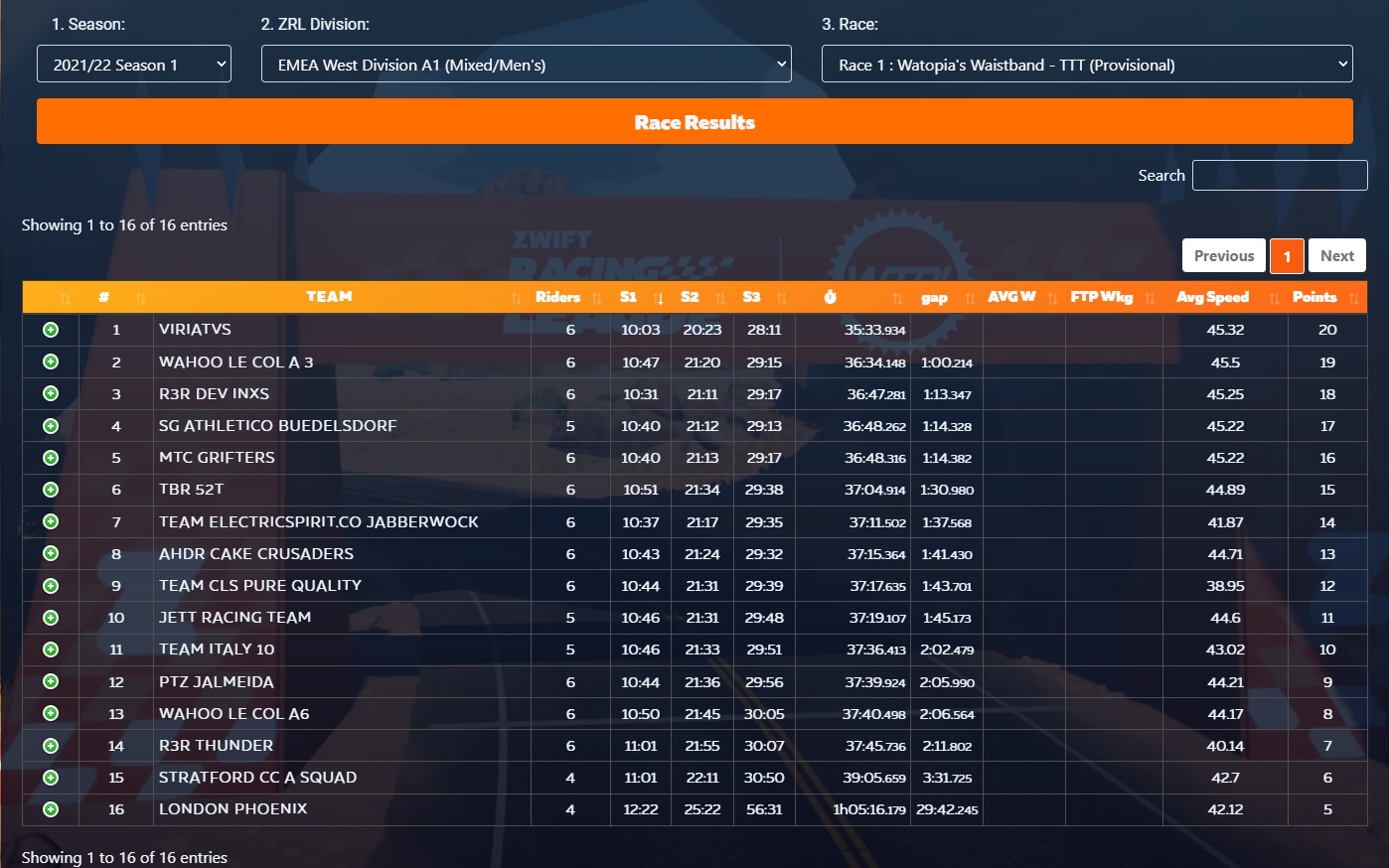
Task: Expand SG ATHLETICO BUEDELSDORF row with plus icon
Action: point(51,426)
